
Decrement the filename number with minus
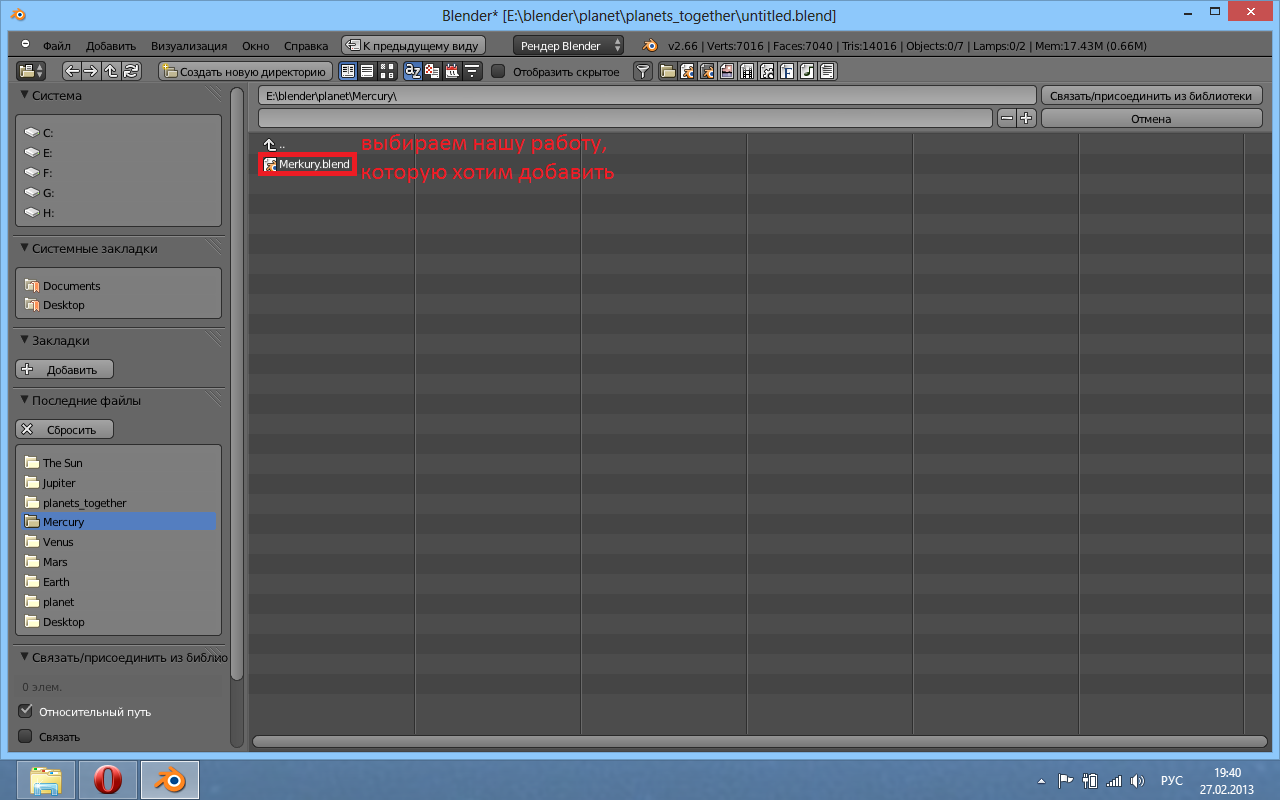[1007, 118]
